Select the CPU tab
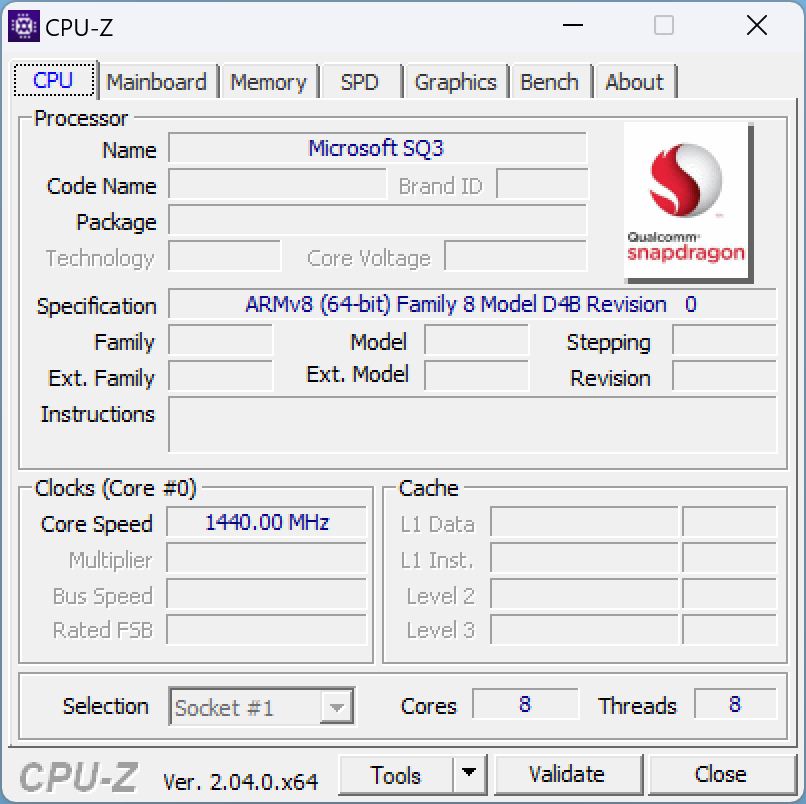Viewport: 806px width, 804px height. pyautogui.click(x=53, y=80)
